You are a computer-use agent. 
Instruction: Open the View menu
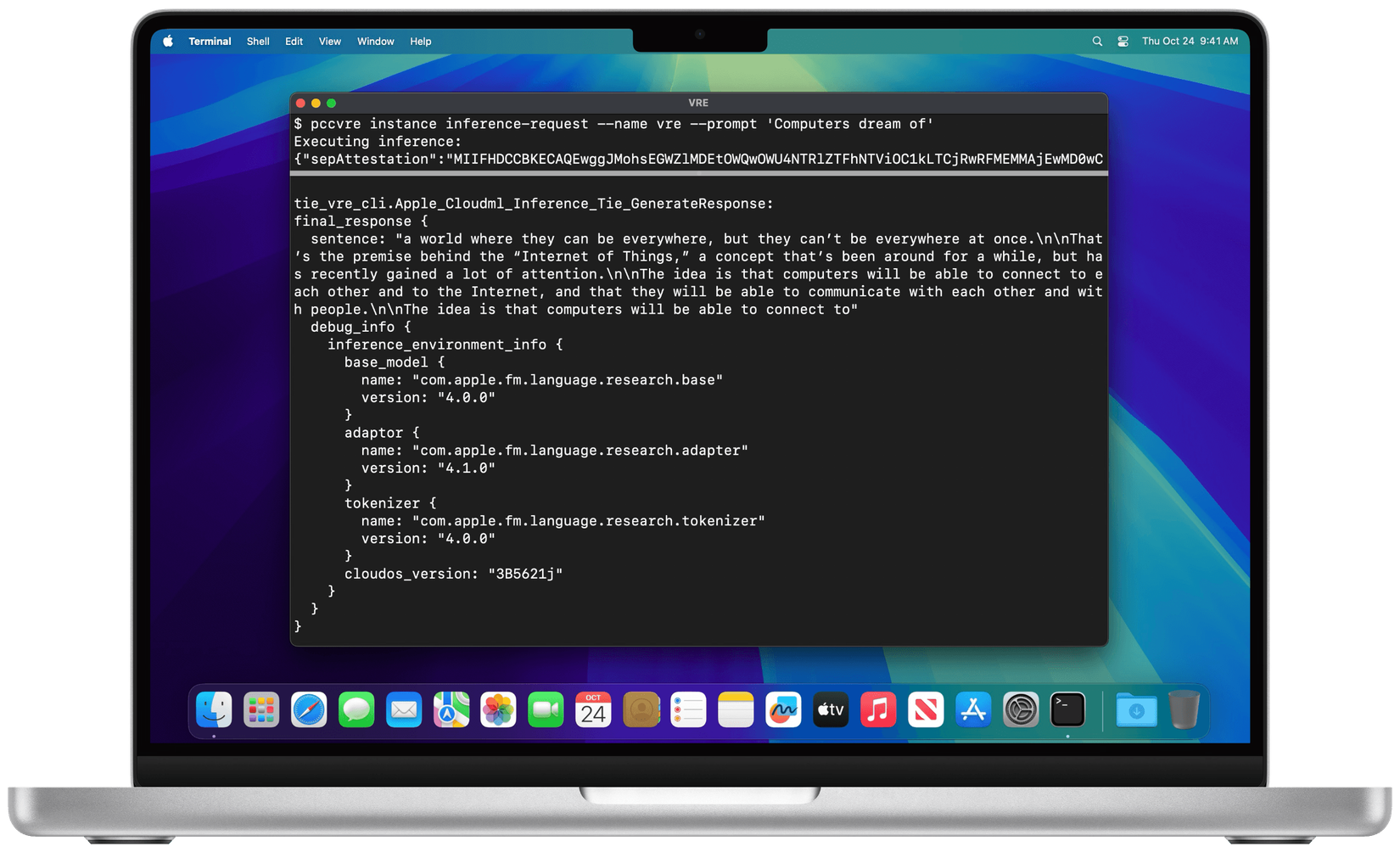click(x=329, y=41)
